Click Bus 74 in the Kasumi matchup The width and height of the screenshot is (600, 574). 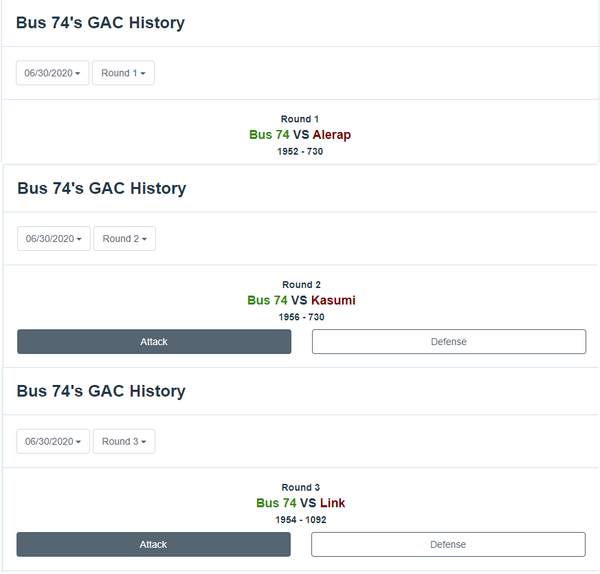click(267, 301)
